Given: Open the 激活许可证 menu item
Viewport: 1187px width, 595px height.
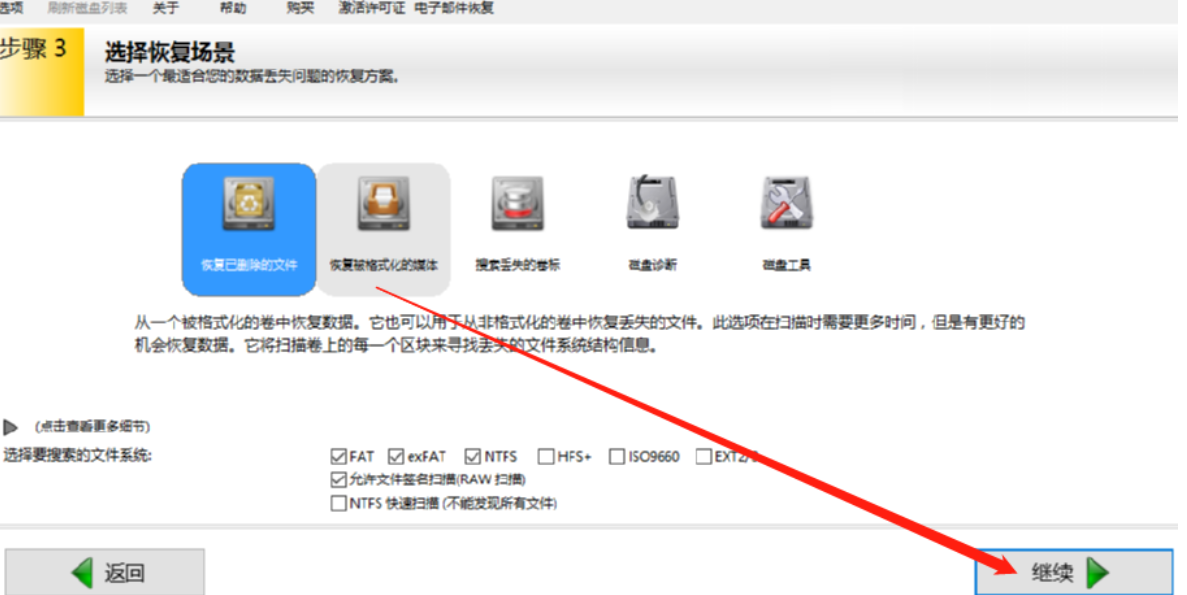Looking at the screenshot, I should 372,8.
